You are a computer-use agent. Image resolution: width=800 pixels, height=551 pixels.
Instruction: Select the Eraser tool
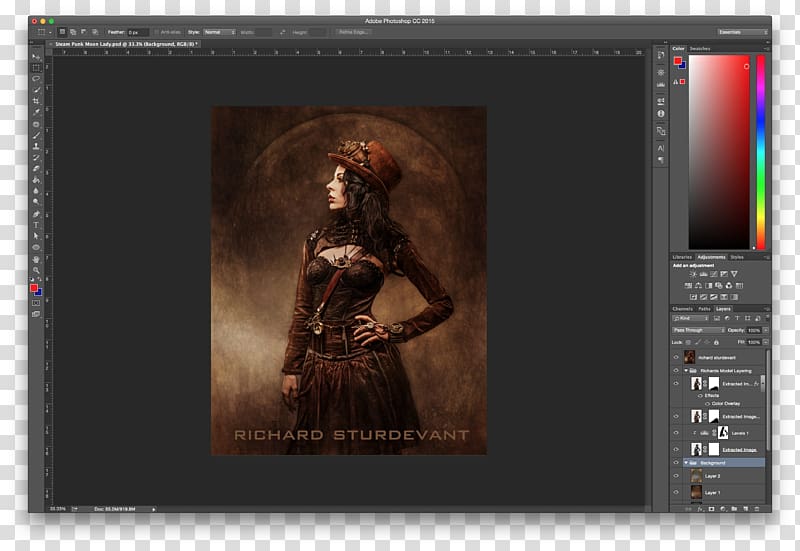coord(36,169)
